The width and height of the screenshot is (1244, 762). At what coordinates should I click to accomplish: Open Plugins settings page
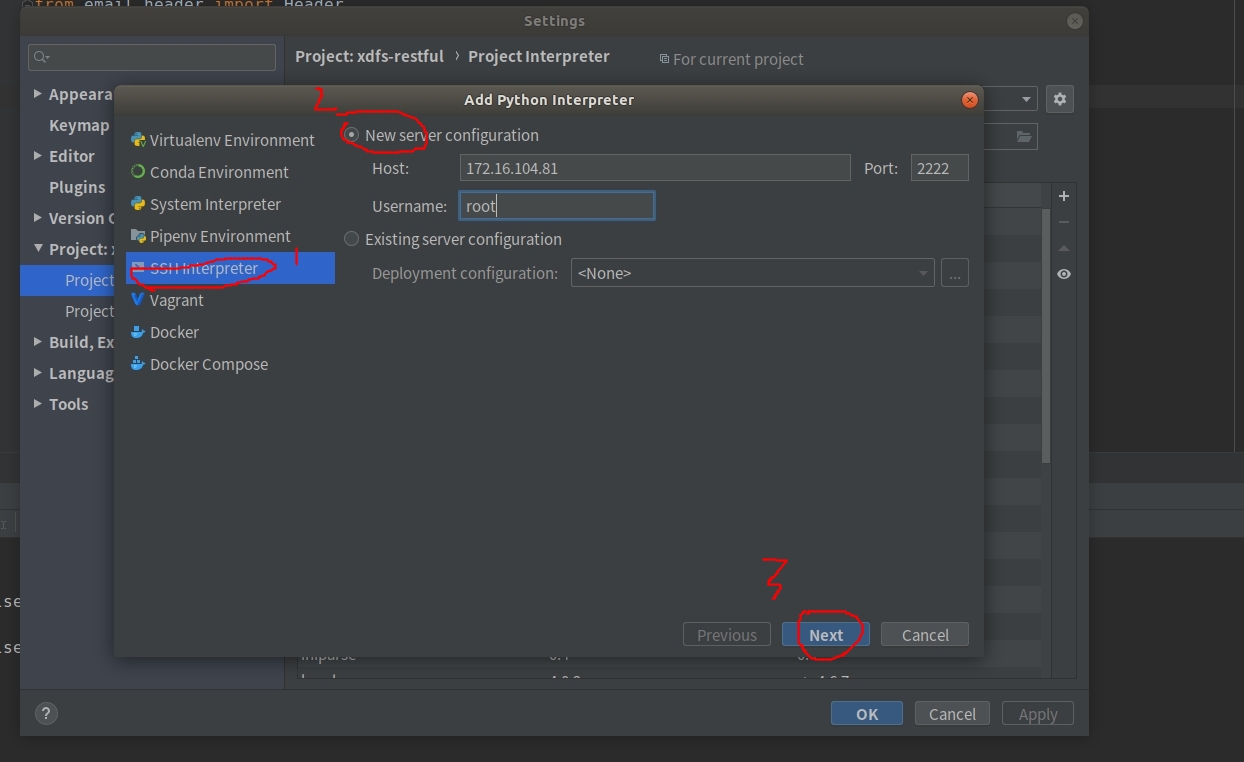(77, 187)
